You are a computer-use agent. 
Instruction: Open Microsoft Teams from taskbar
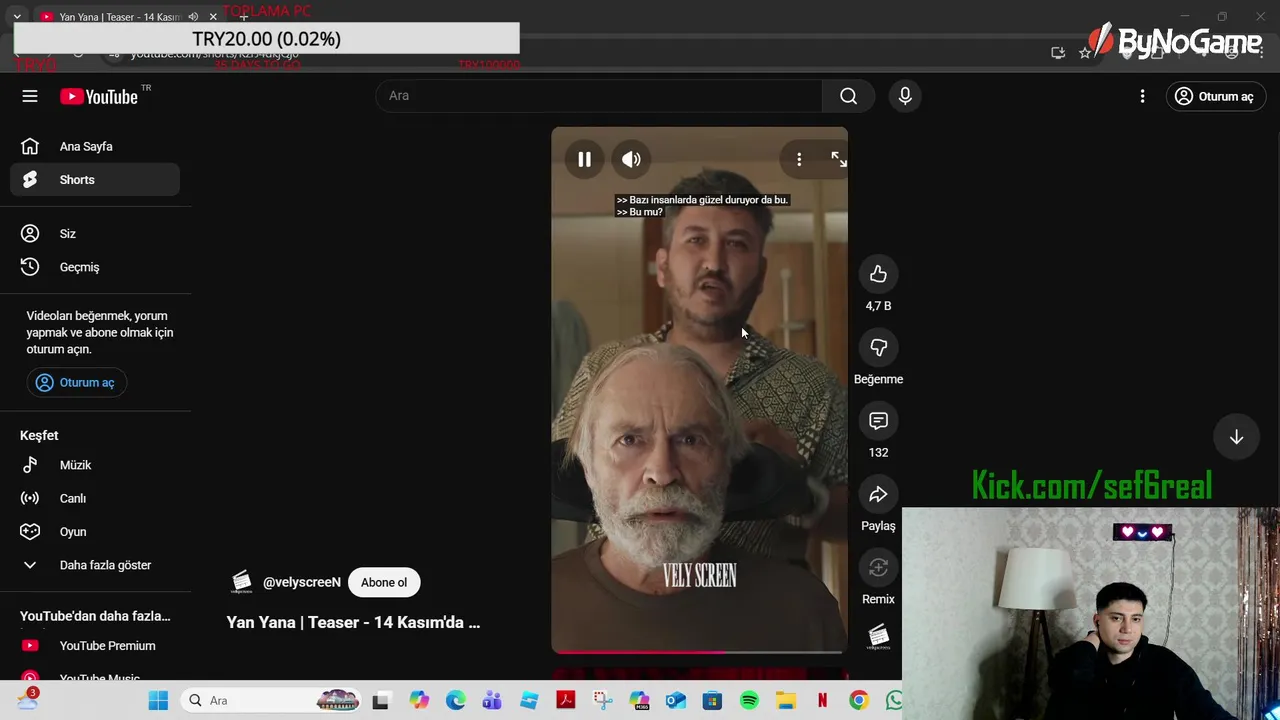click(x=492, y=701)
